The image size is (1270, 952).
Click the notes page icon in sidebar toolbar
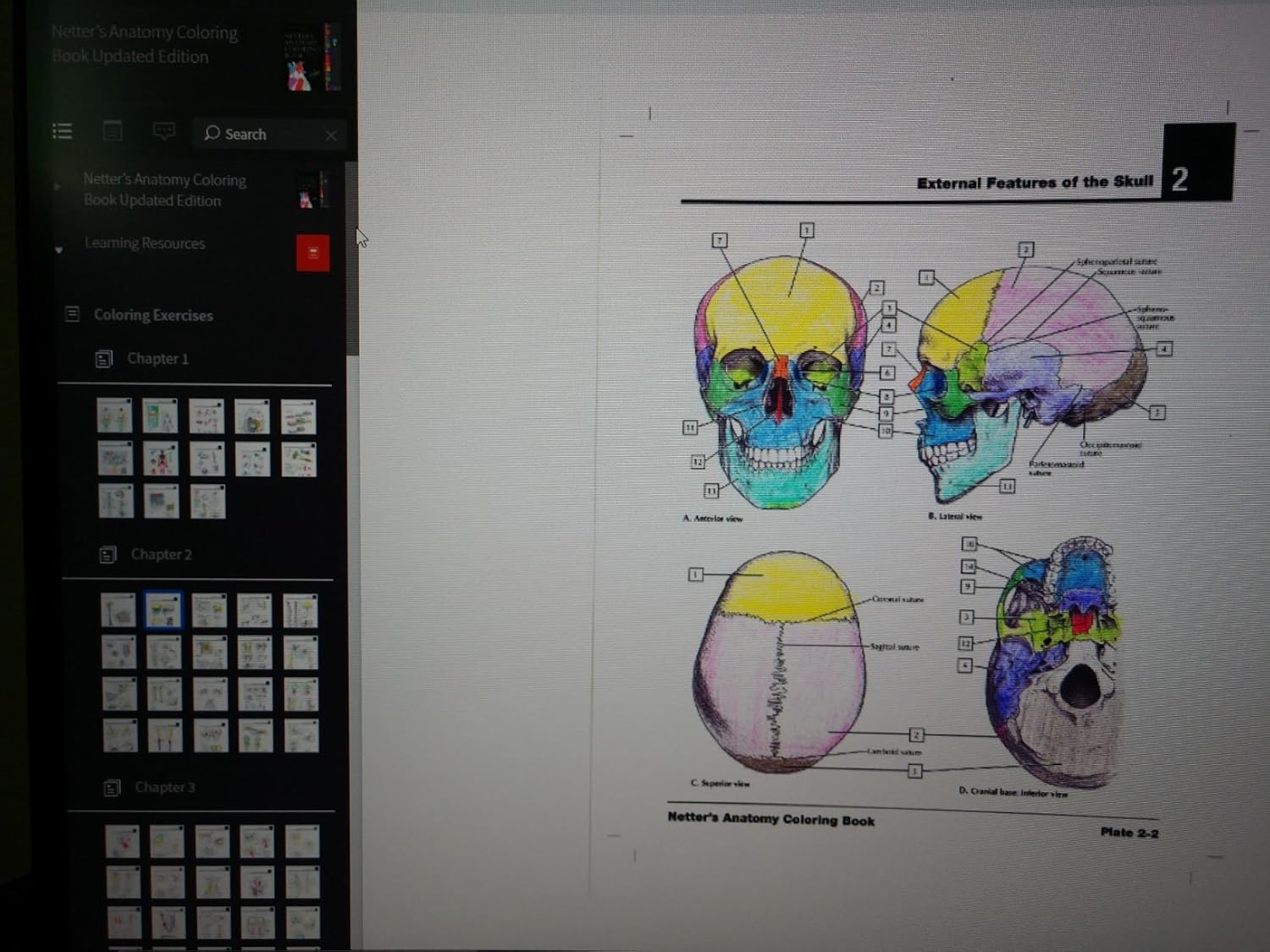(112, 131)
